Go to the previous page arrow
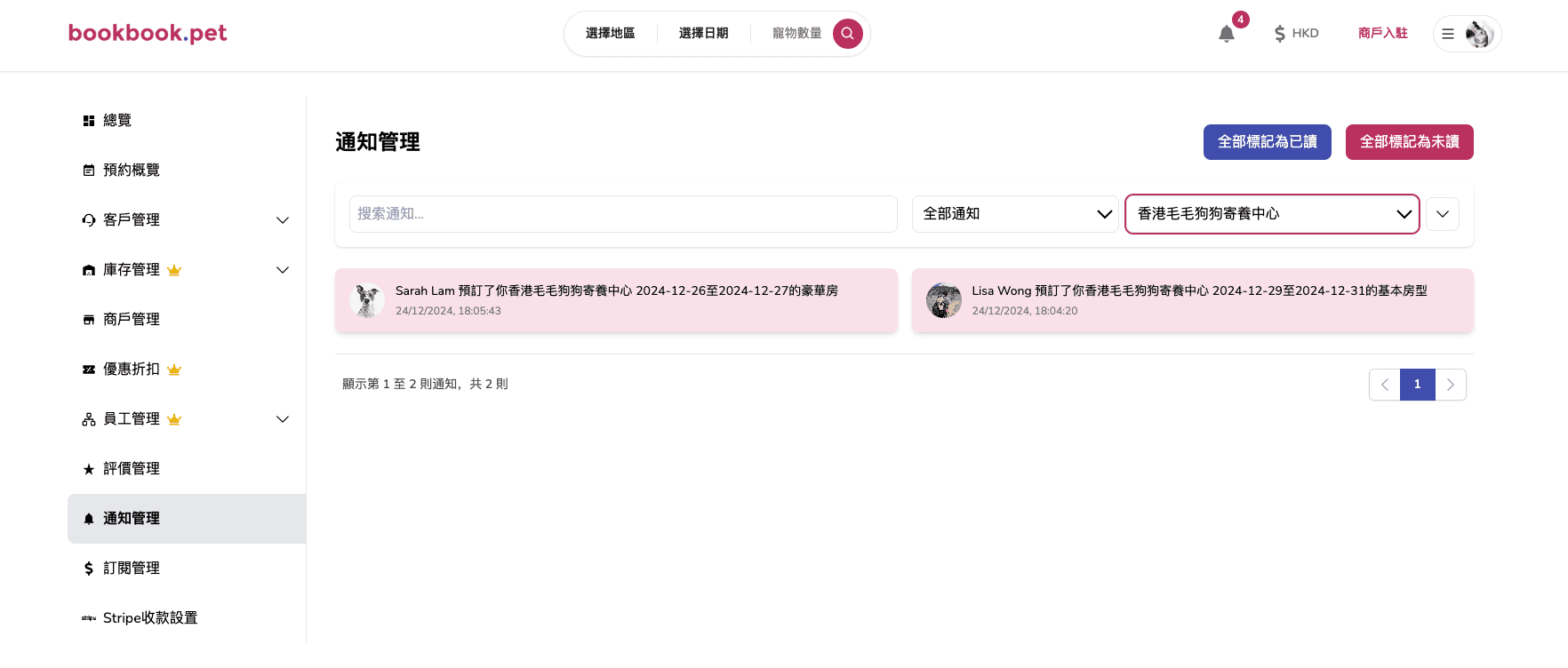 click(1385, 385)
